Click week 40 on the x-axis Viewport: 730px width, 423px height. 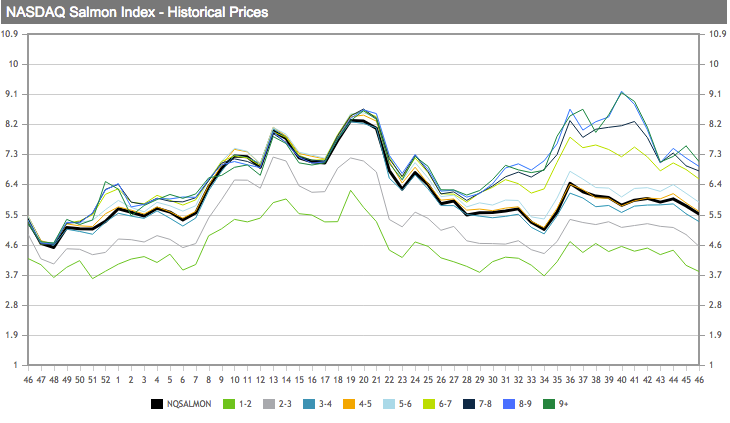coord(622,380)
